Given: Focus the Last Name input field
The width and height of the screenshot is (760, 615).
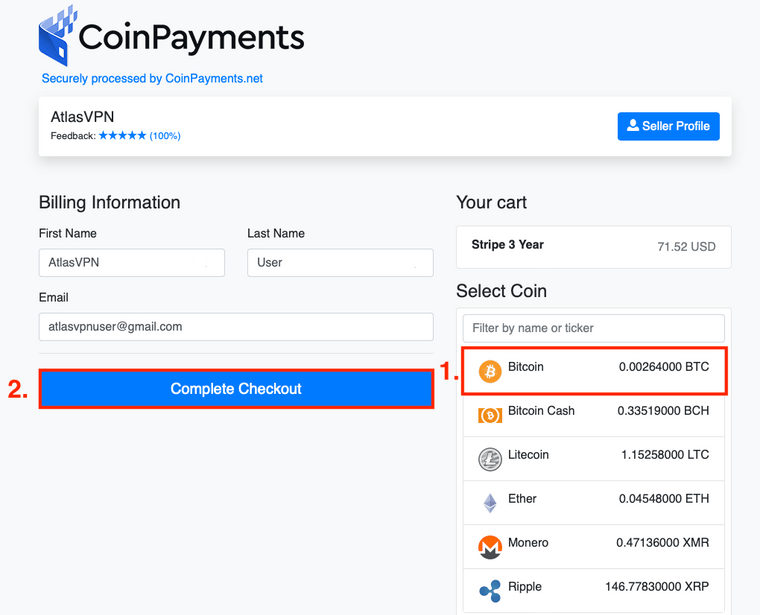Looking at the screenshot, I should [340, 263].
